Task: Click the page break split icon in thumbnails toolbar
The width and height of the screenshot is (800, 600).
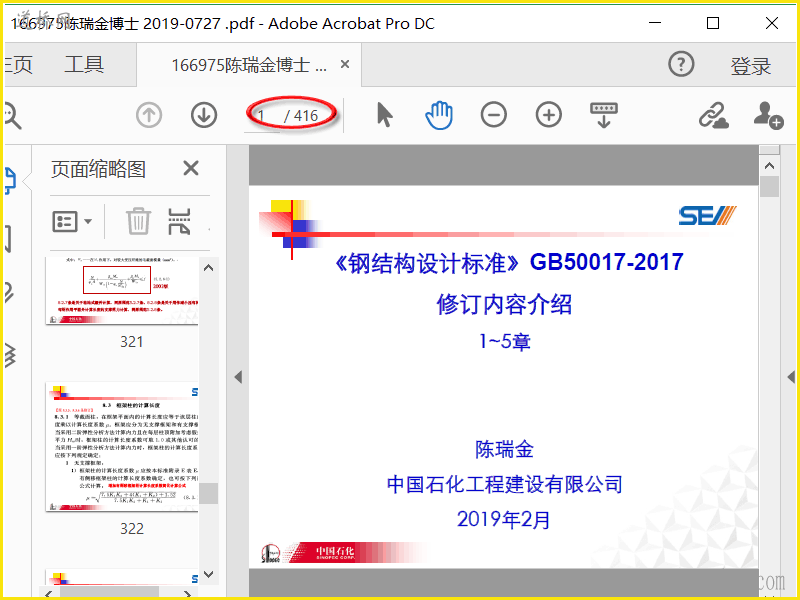Action: click(179, 221)
